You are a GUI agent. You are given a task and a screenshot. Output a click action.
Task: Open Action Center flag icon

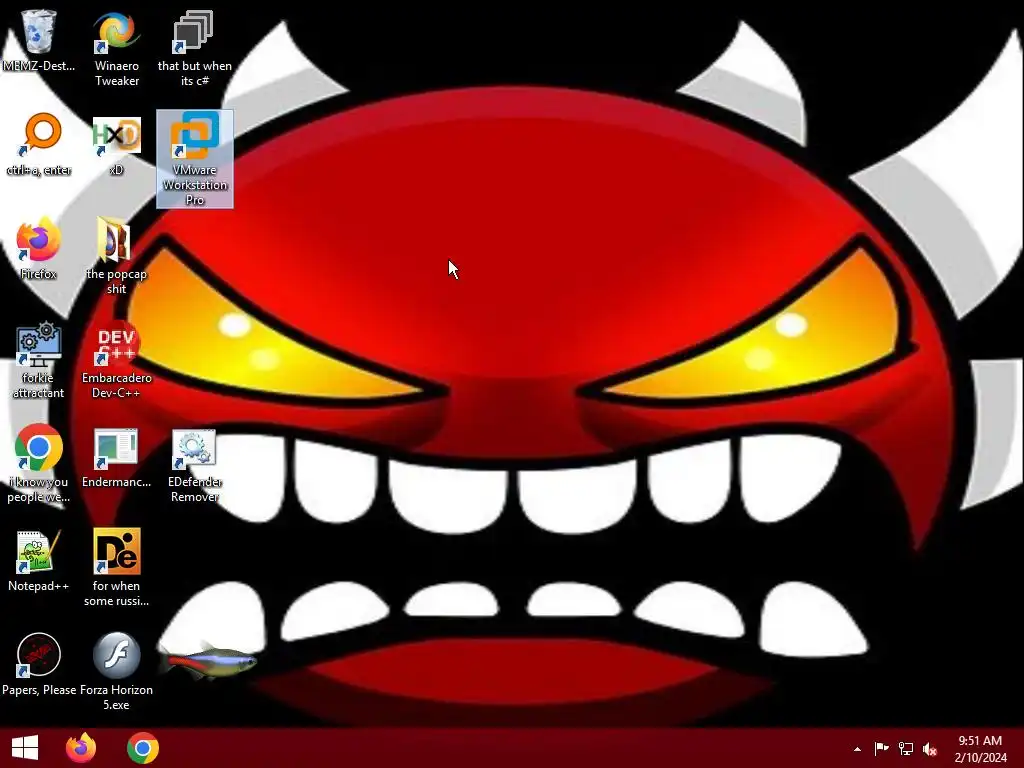pos(882,749)
